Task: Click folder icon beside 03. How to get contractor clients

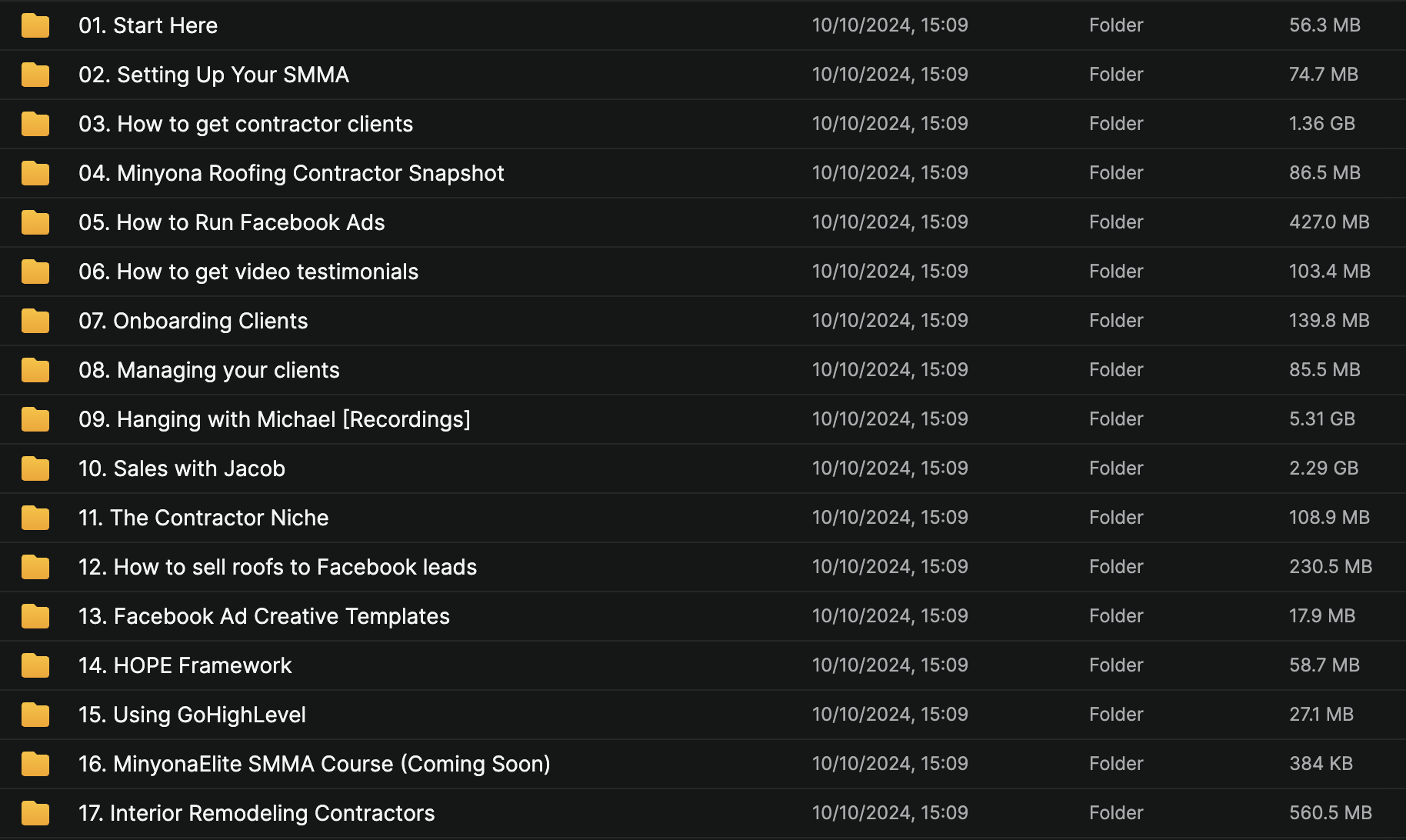Action: pos(35,124)
